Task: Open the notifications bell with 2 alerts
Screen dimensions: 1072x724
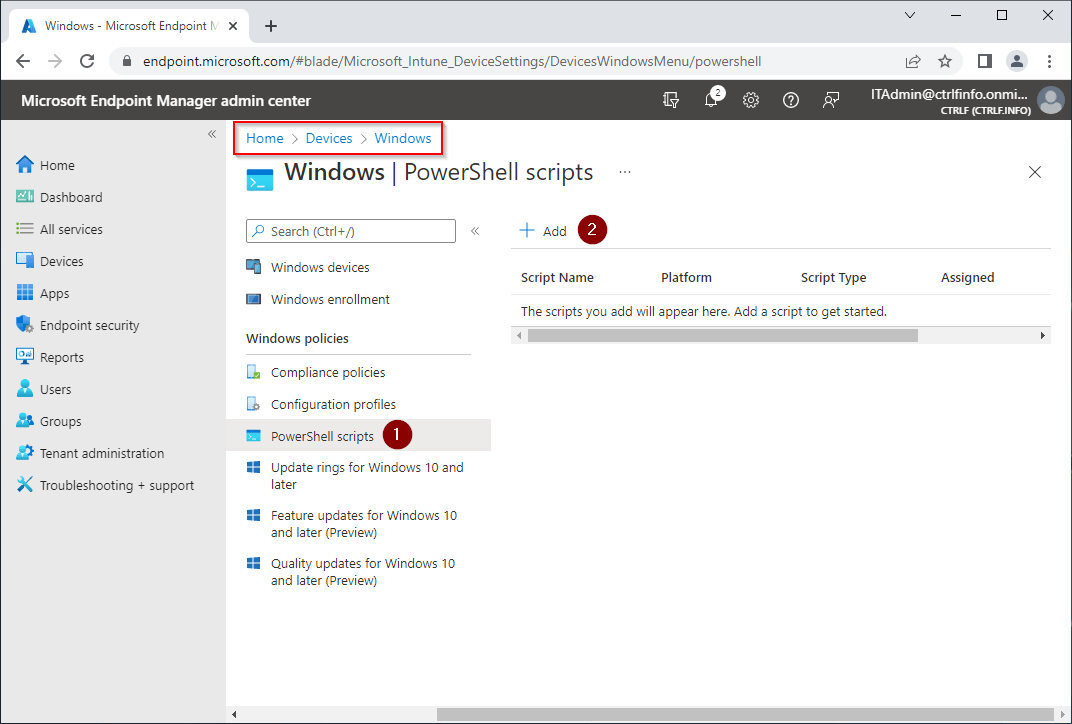Action: click(x=711, y=100)
